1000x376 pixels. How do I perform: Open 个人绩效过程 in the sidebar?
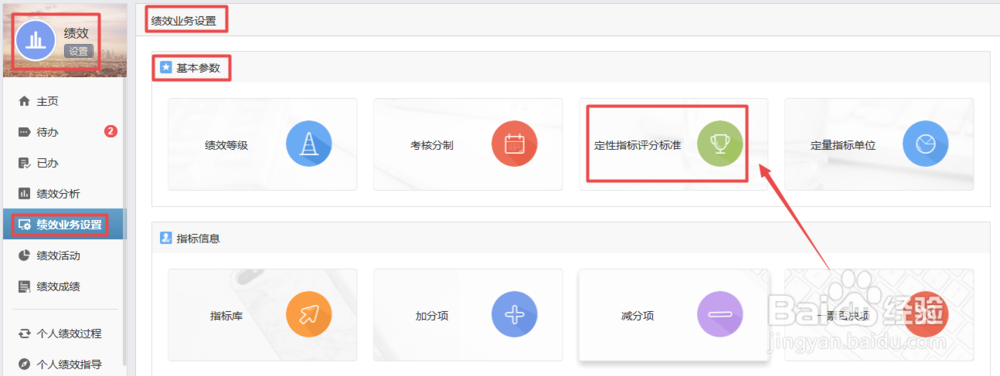[69, 334]
